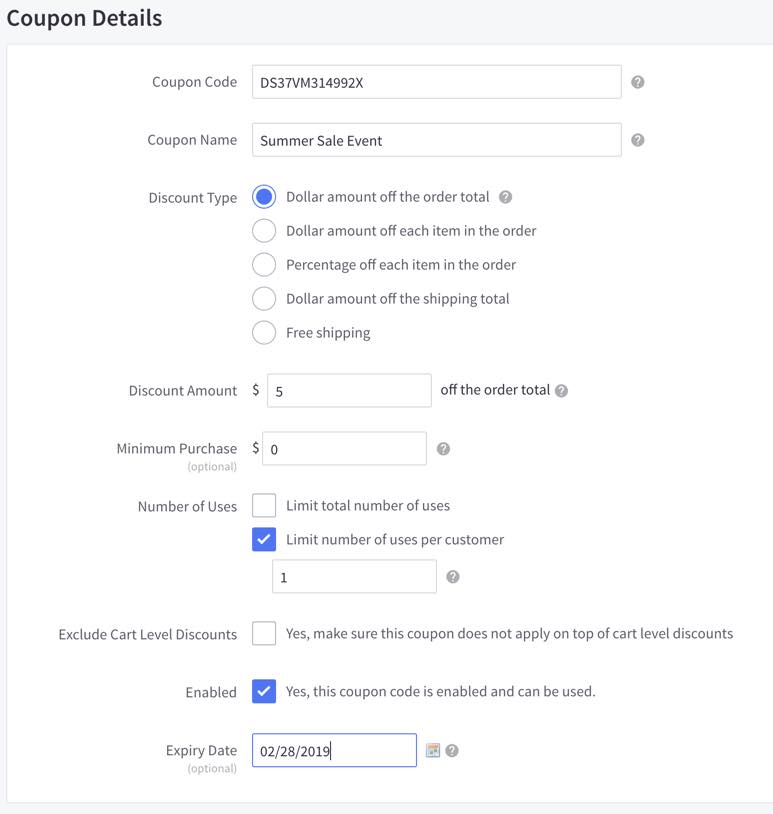Select 'Percentage off each item in the order'
This screenshot has height=814, width=773.
click(264, 264)
